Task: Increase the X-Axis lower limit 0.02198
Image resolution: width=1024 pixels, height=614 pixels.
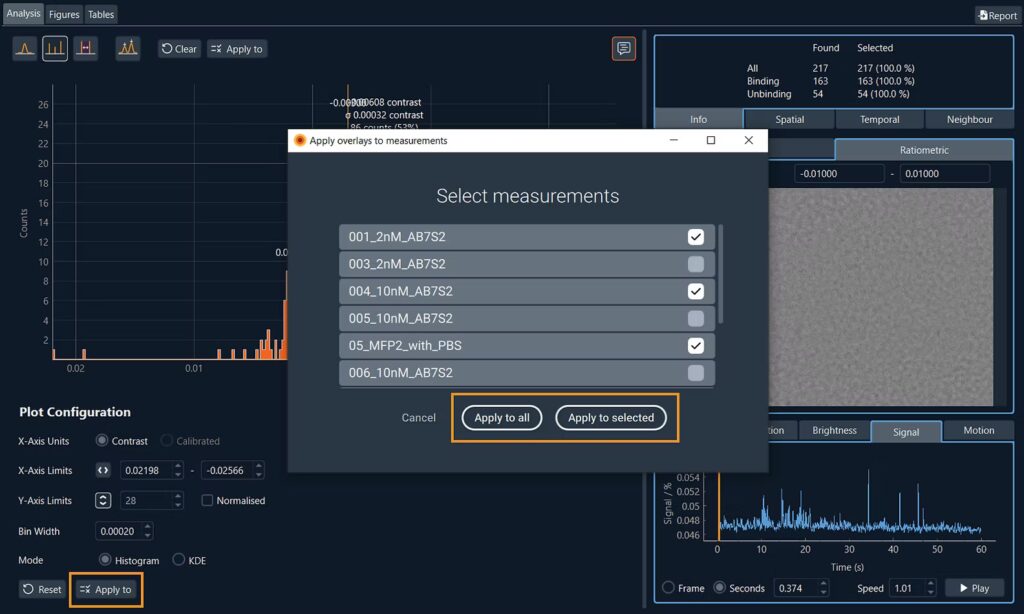Action: pos(178,466)
